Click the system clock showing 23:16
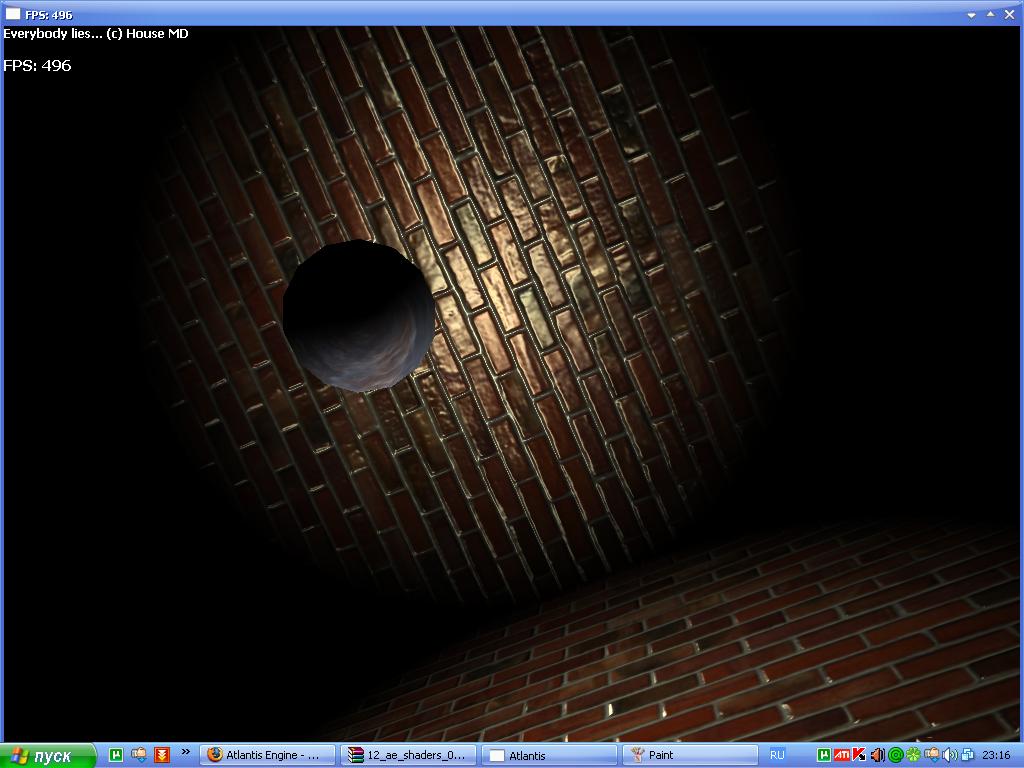Screen dimensions: 1024x768 [x=996, y=755]
